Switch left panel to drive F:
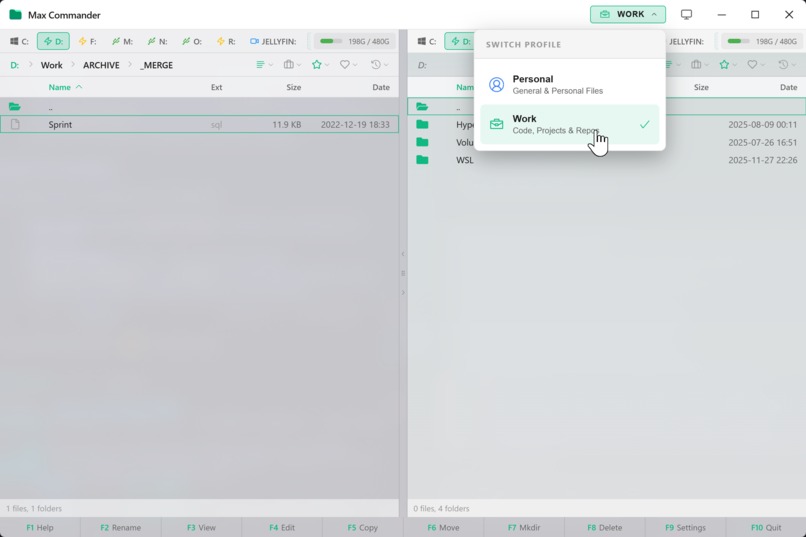This screenshot has width=806, height=537. [x=87, y=41]
